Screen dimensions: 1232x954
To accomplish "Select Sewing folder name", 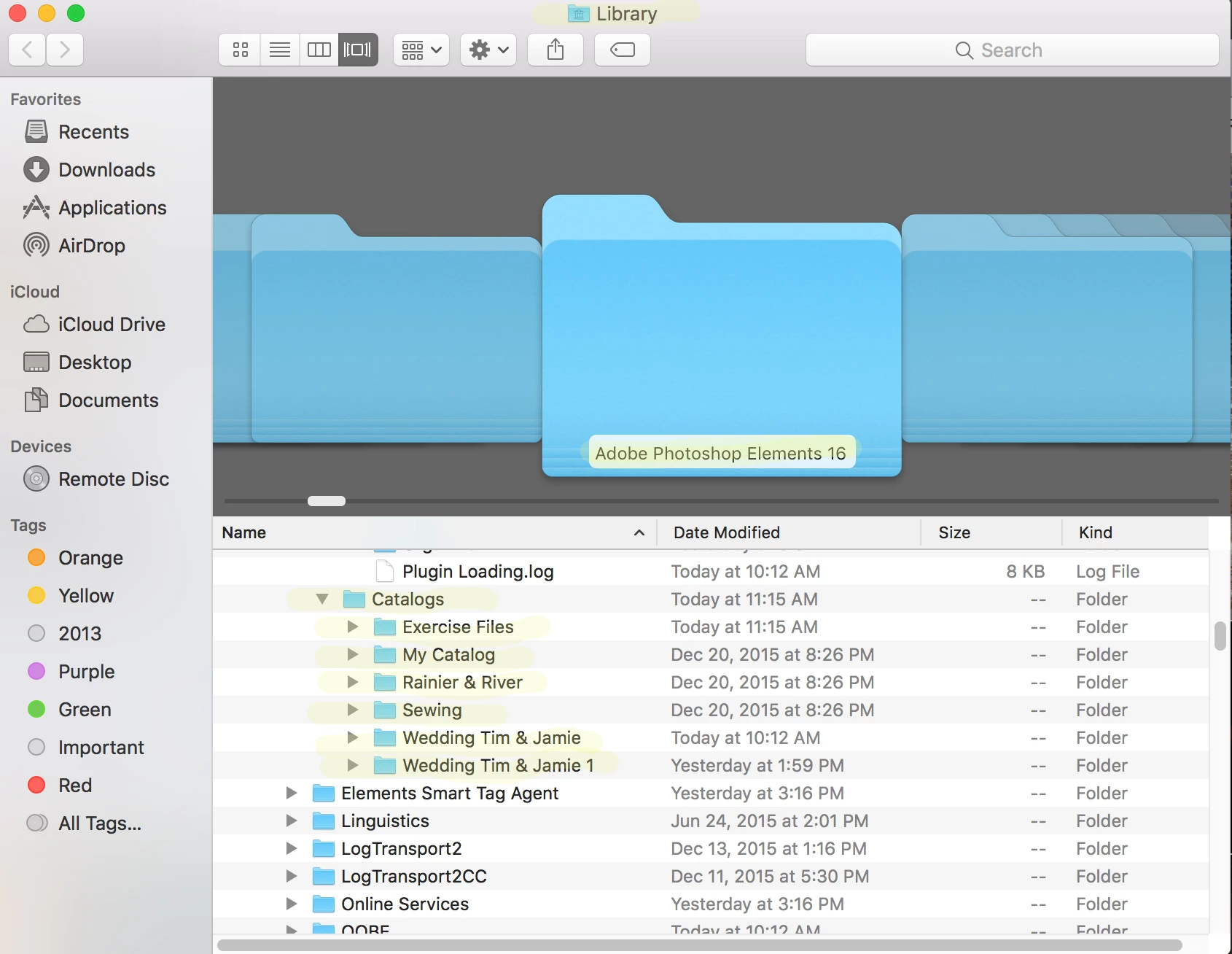I will click(x=432, y=710).
